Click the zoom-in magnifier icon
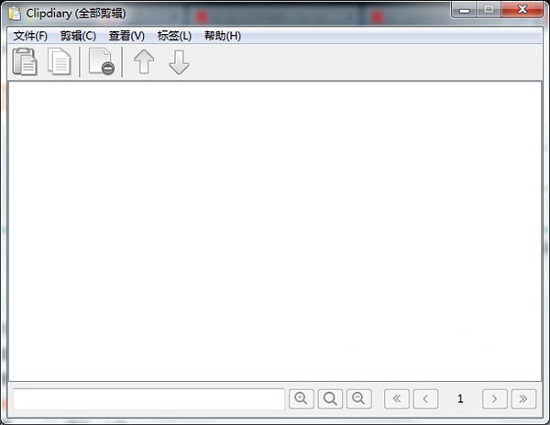The height and width of the screenshot is (425, 550). pyautogui.click(x=301, y=399)
